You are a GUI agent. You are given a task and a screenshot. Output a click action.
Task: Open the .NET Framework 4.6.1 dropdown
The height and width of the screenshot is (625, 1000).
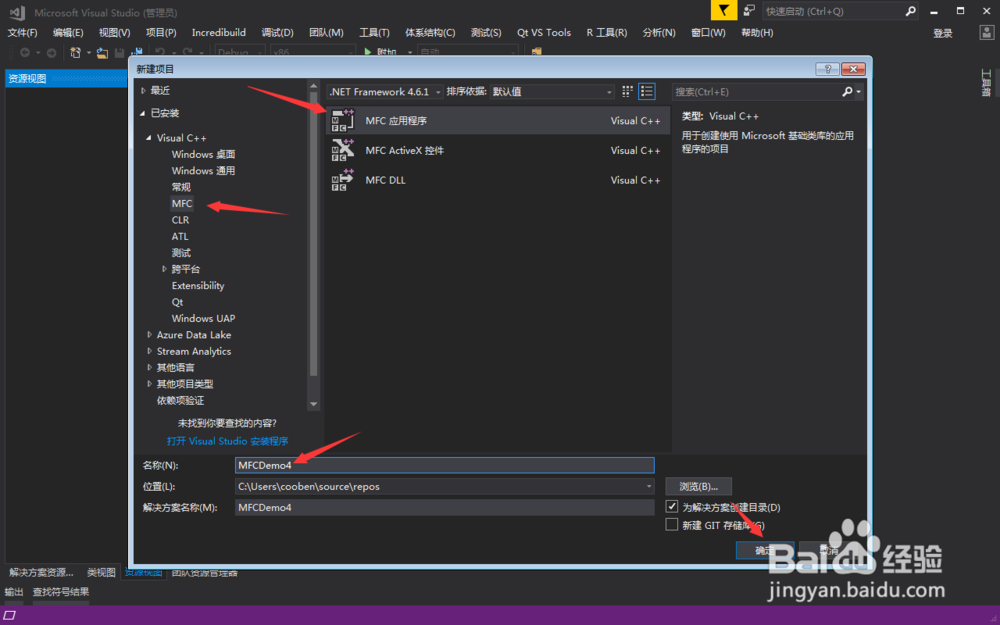pyautogui.click(x=385, y=92)
